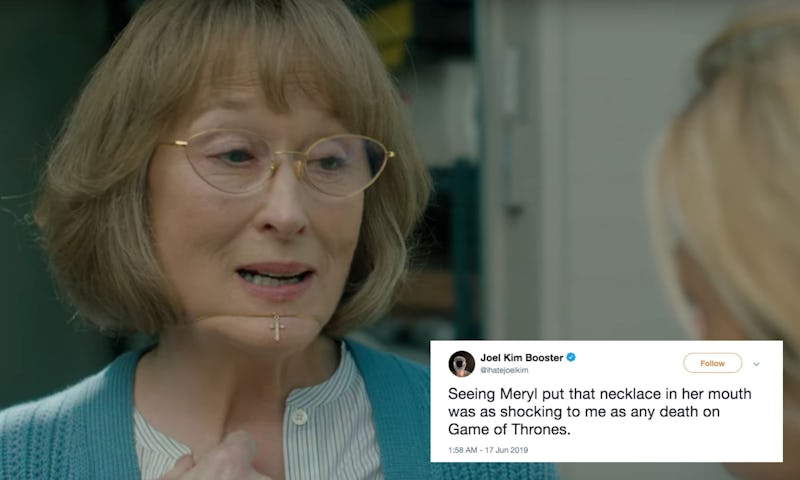
Task: Expand the chevron menu next to Follow
Action: tap(756, 364)
